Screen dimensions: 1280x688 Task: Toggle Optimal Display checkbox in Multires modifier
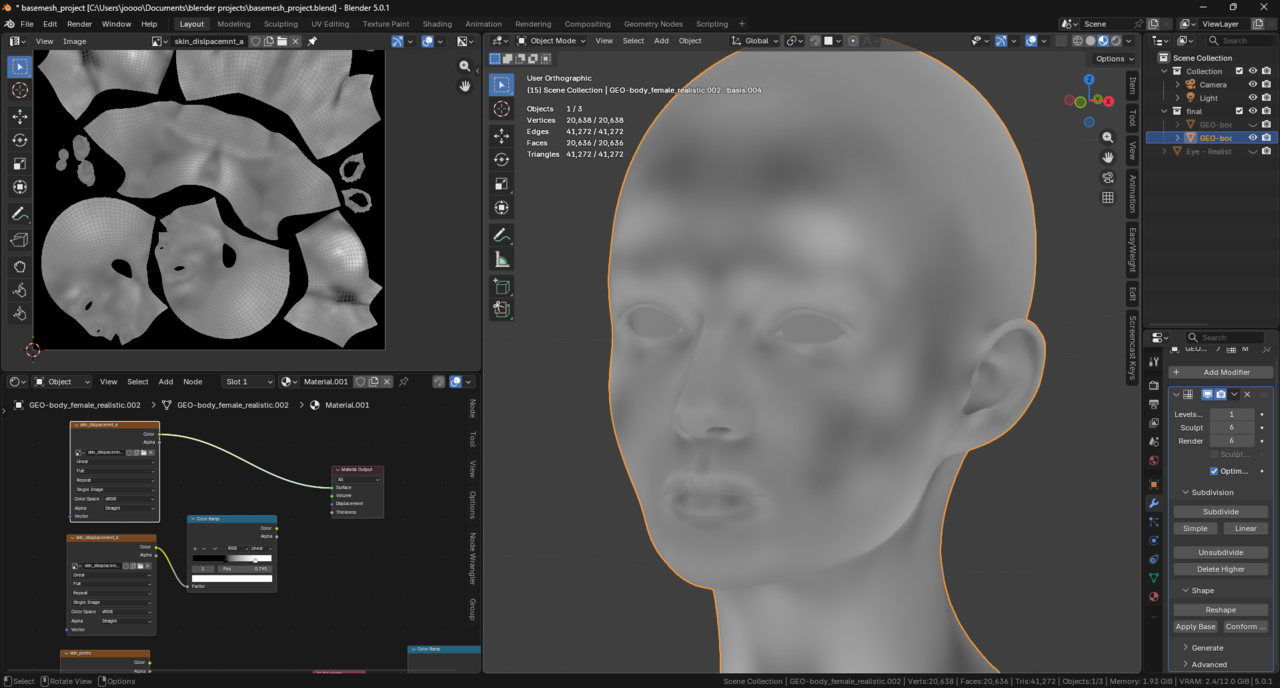pyautogui.click(x=1214, y=471)
